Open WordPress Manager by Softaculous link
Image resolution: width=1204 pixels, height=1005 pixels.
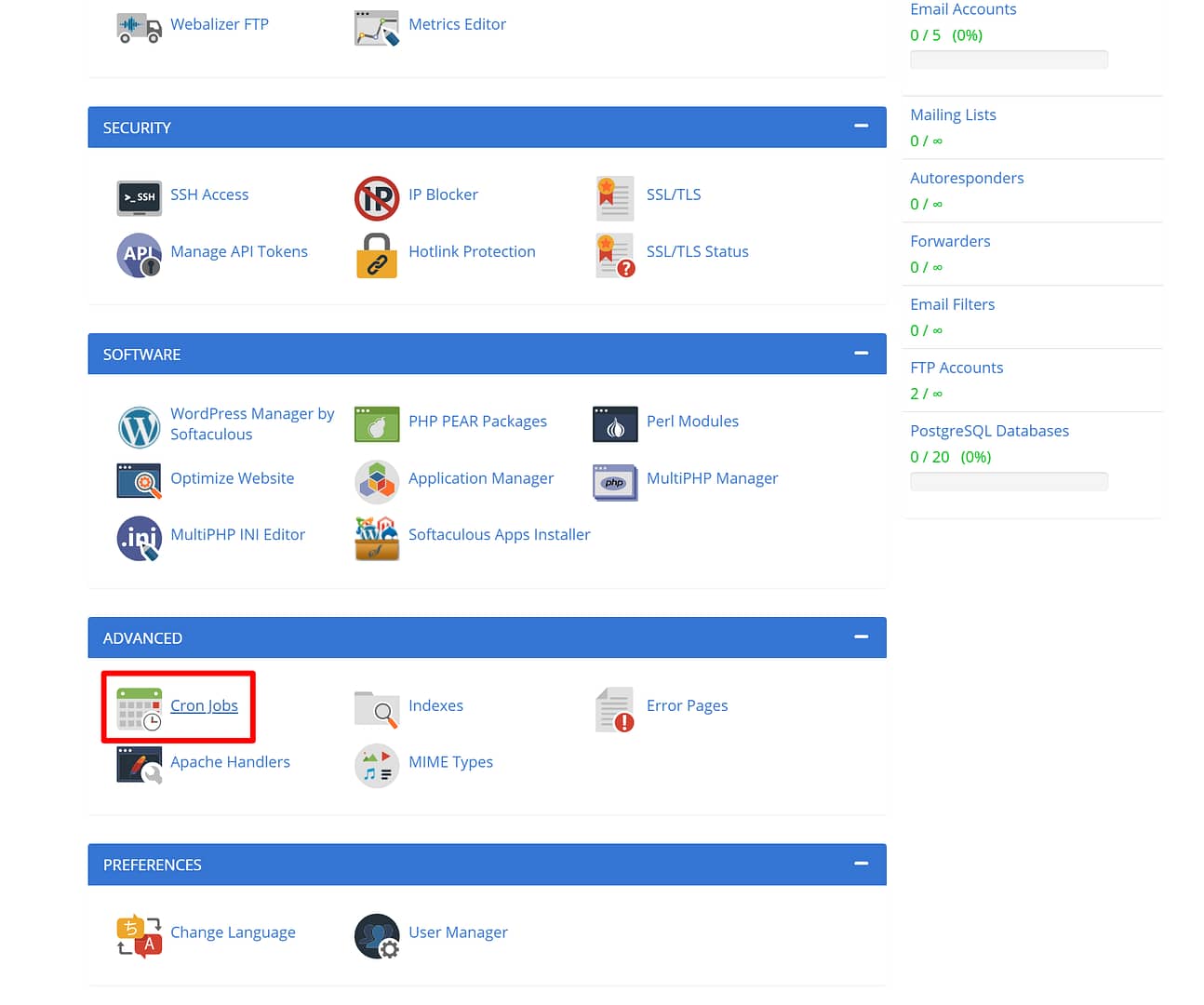[252, 423]
